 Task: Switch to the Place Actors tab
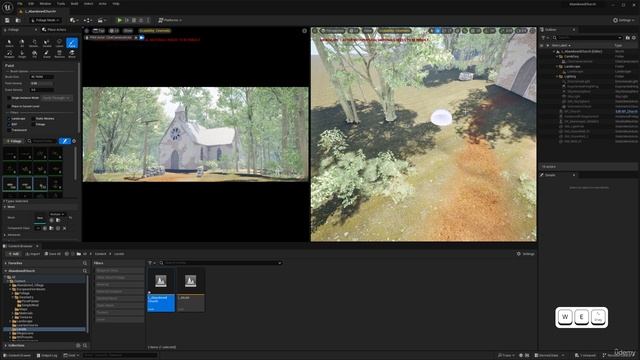pos(54,29)
